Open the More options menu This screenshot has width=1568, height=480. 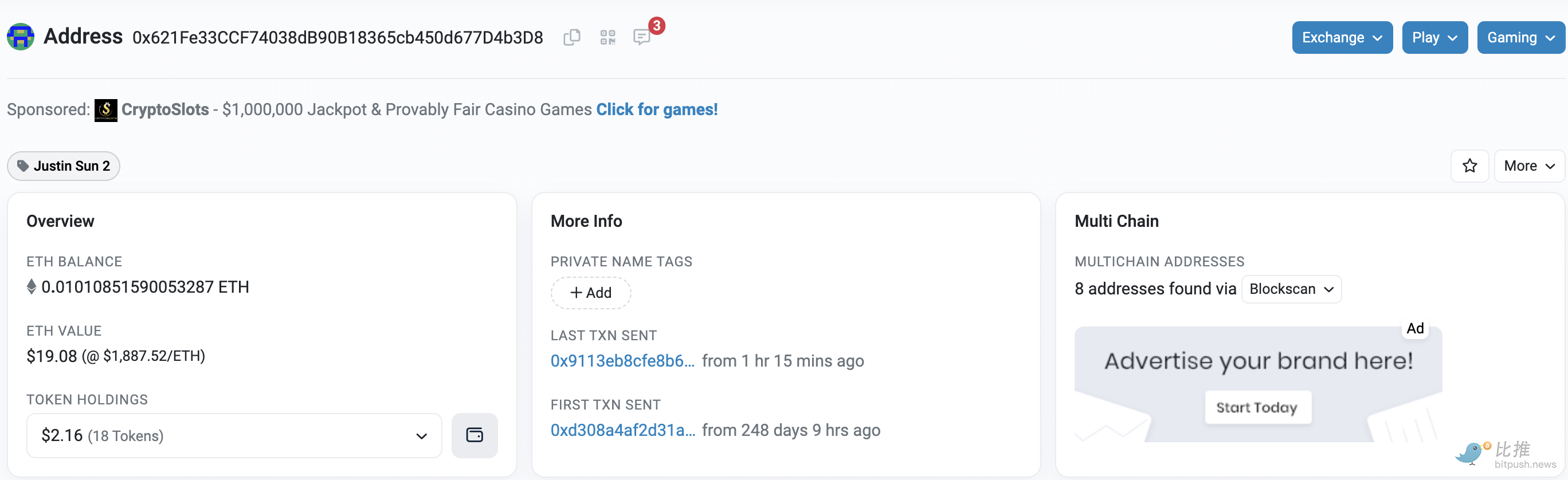tap(1528, 166)
